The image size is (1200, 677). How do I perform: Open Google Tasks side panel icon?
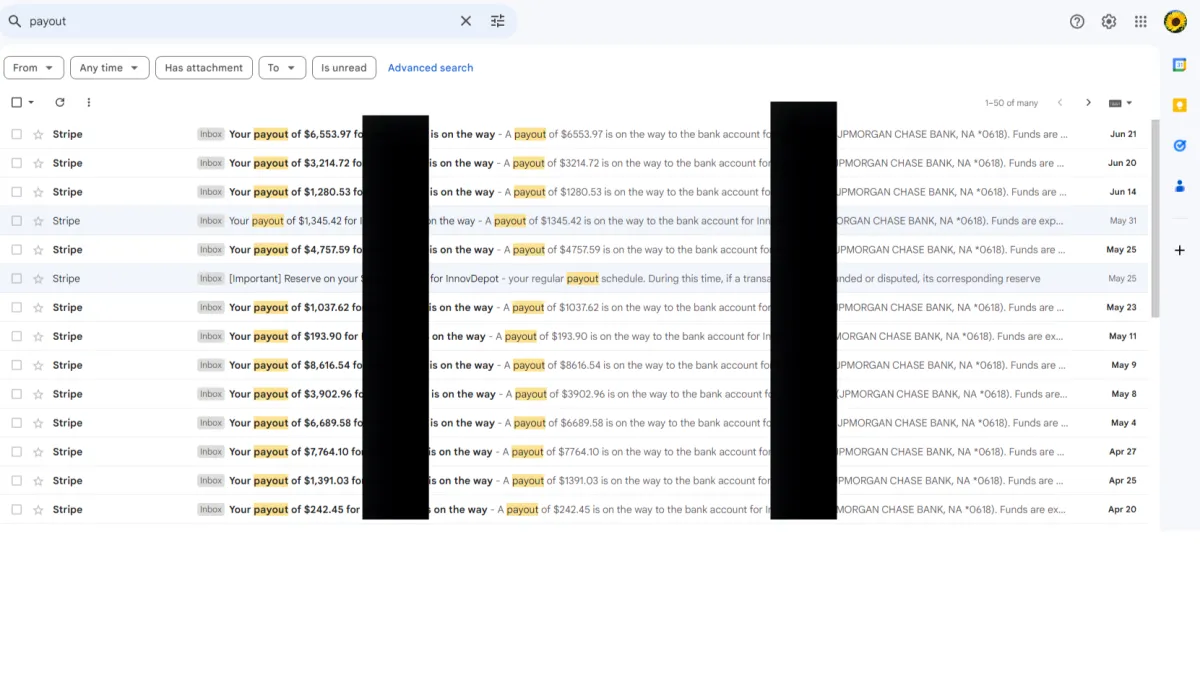click(x=1180, y=145)
